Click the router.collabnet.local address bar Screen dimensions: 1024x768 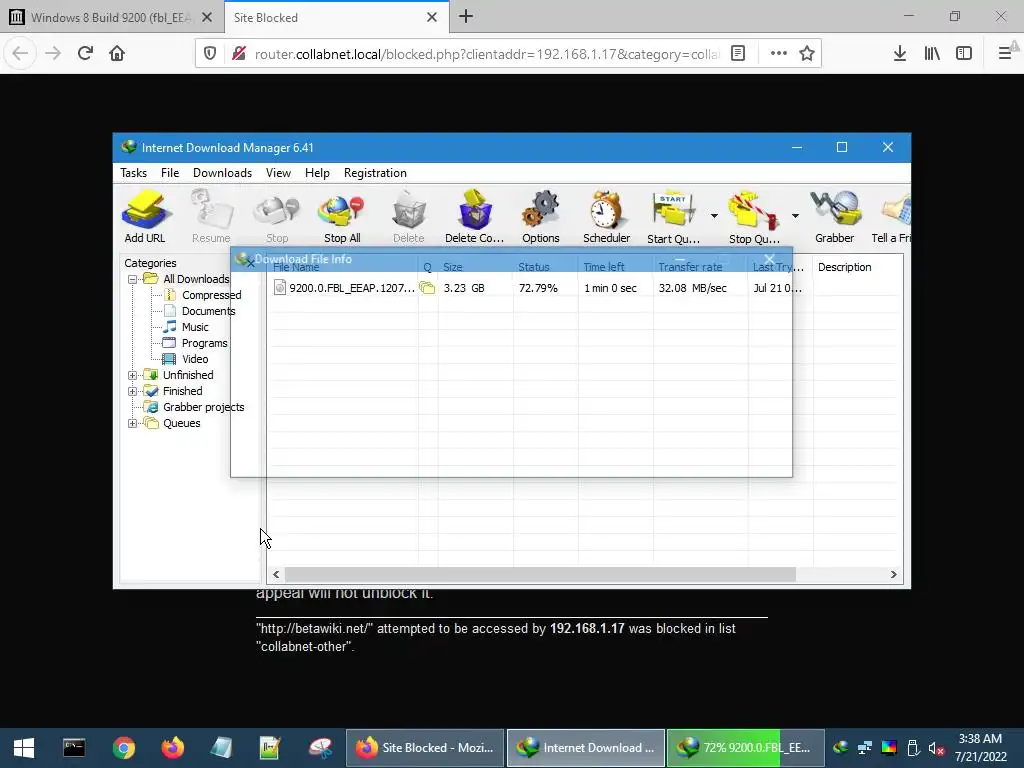[x=487, y=54]
